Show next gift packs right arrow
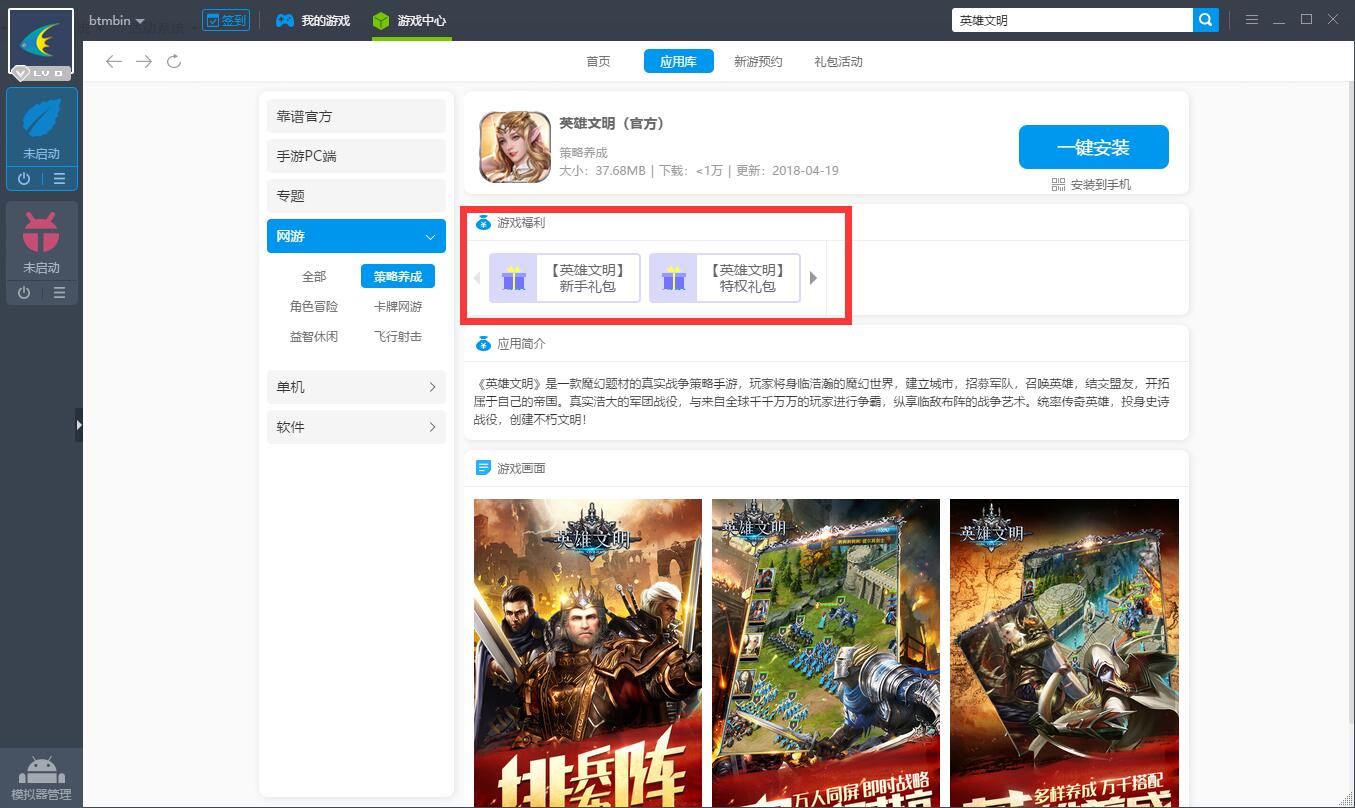Image resolution: width=1355 pixels, height=808 pixels. 814,278
